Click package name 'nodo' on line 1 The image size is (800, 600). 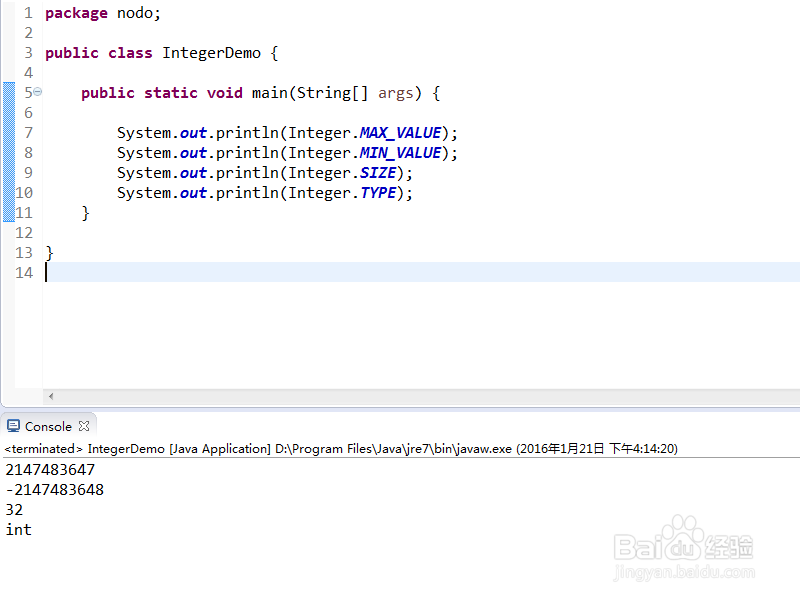(x=135, y=13)
